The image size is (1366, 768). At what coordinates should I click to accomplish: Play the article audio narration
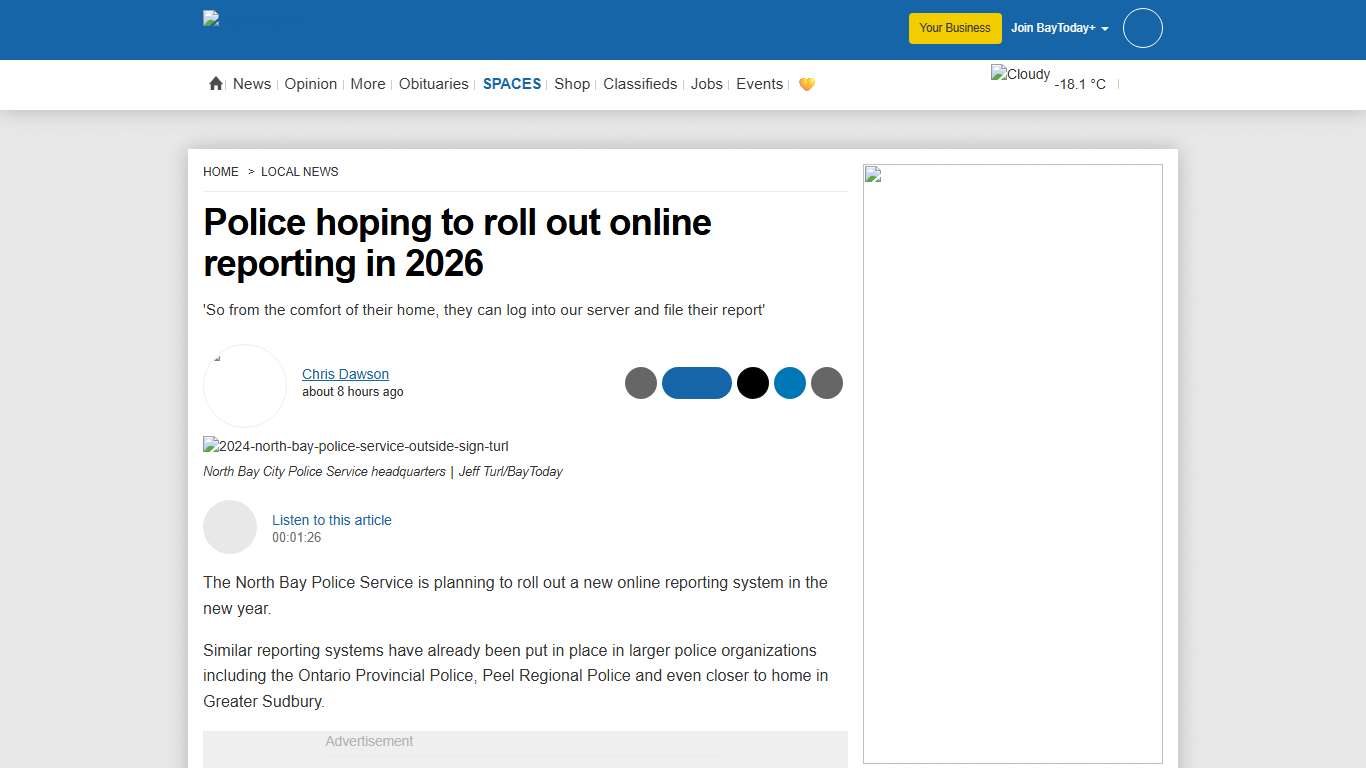coord(230,527)
